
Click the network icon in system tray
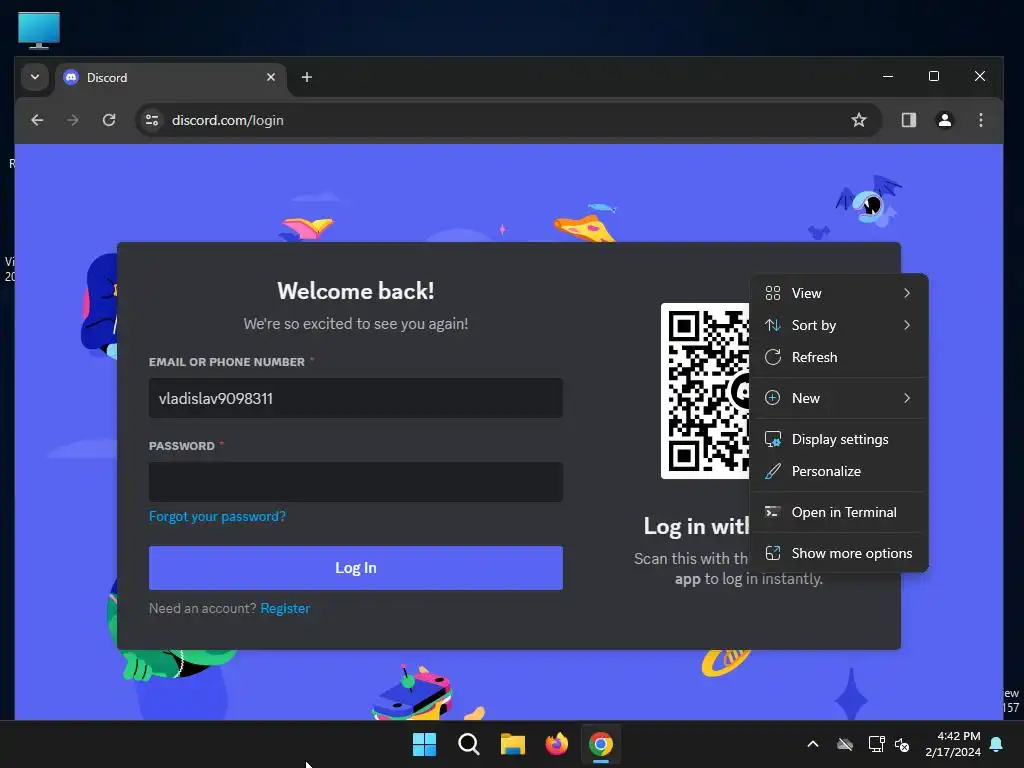tap(876, 744)
